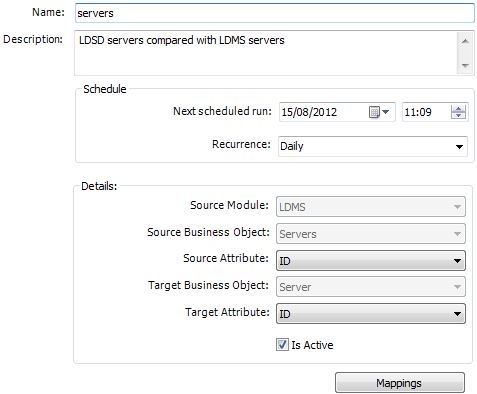This screenshot has height=394, width=477.
Task: Click the 'Next scheduled run:' label
Action: pos(222,111)
